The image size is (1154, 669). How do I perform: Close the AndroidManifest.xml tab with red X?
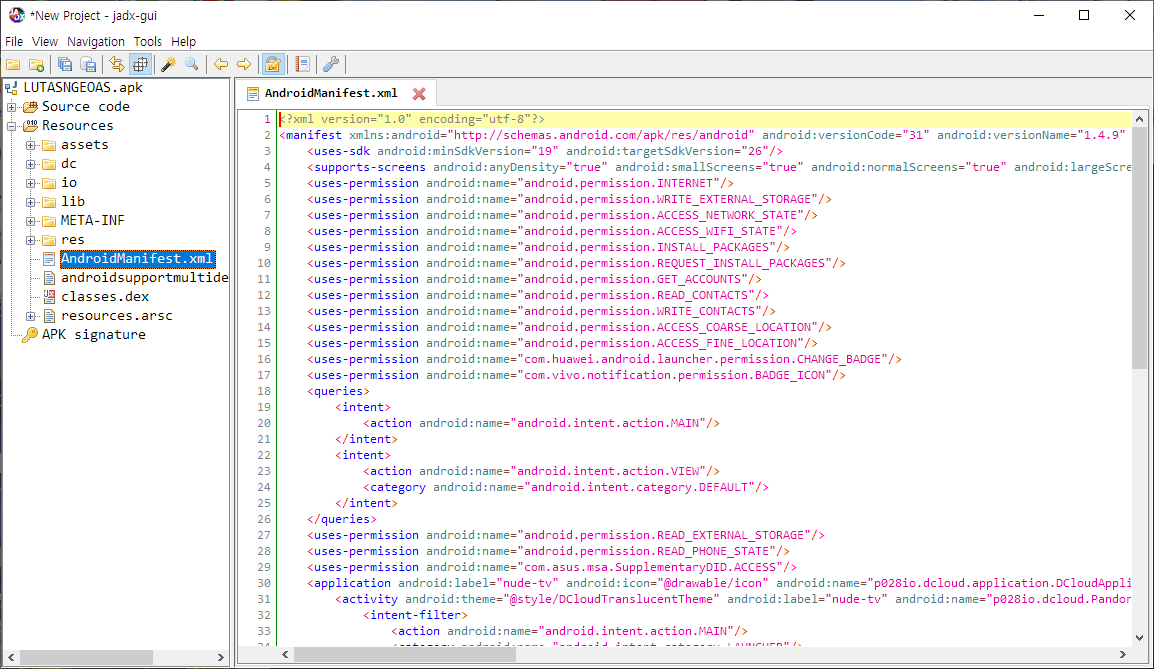point(419,93)
